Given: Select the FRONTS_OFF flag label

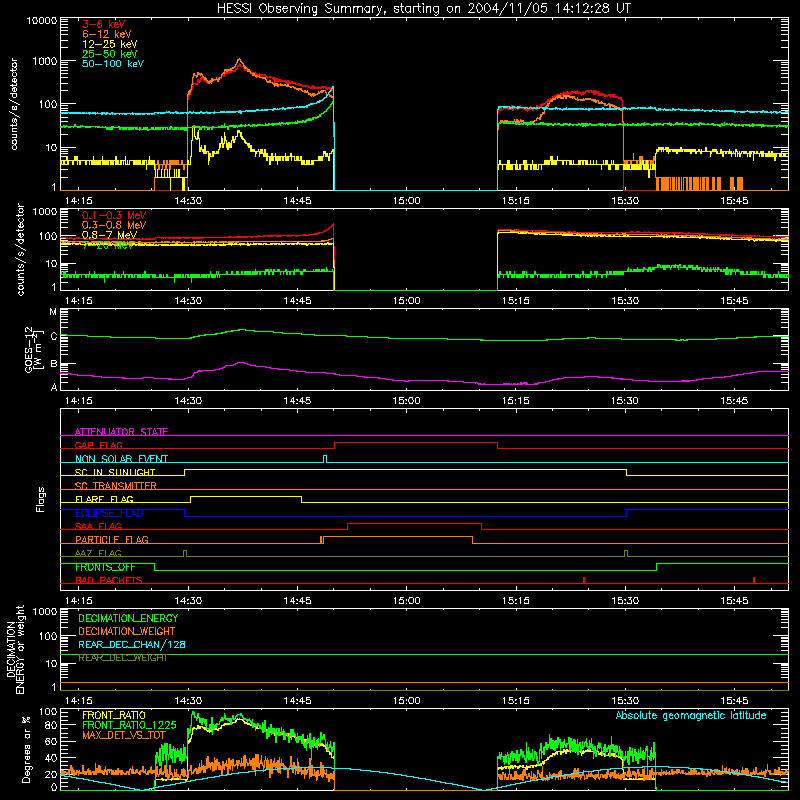Looking at the screenshot, I should point(105,567).
